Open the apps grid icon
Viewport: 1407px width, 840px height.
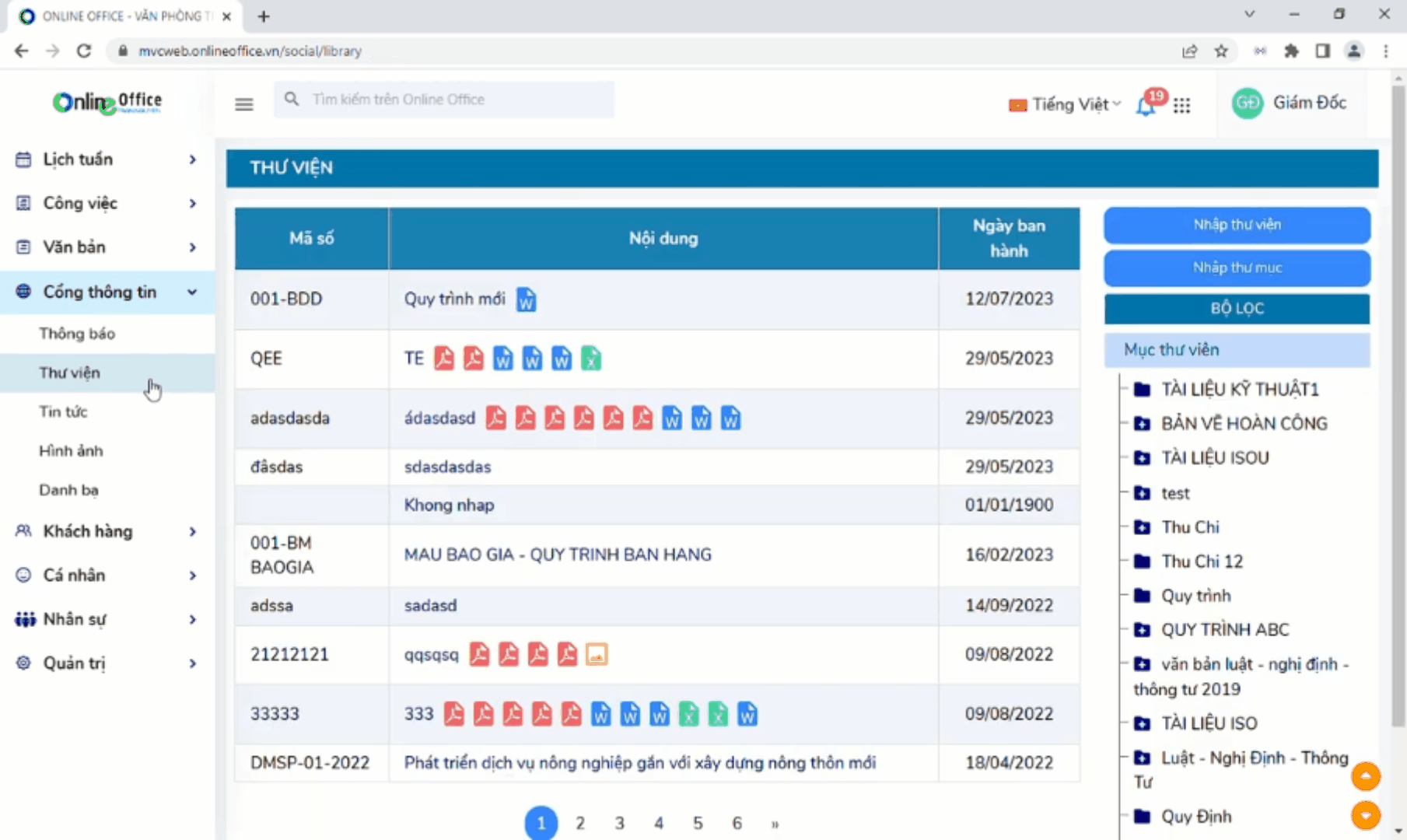point(1182,105)
